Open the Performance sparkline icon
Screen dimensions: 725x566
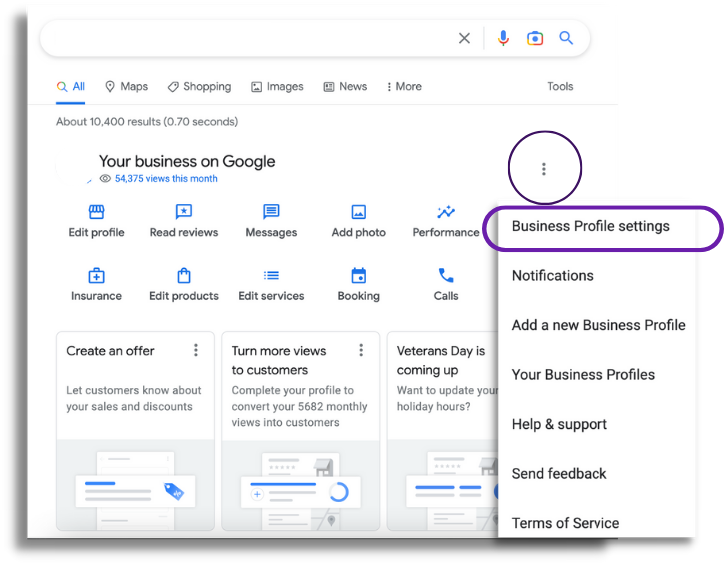click(x=446, y=212)
